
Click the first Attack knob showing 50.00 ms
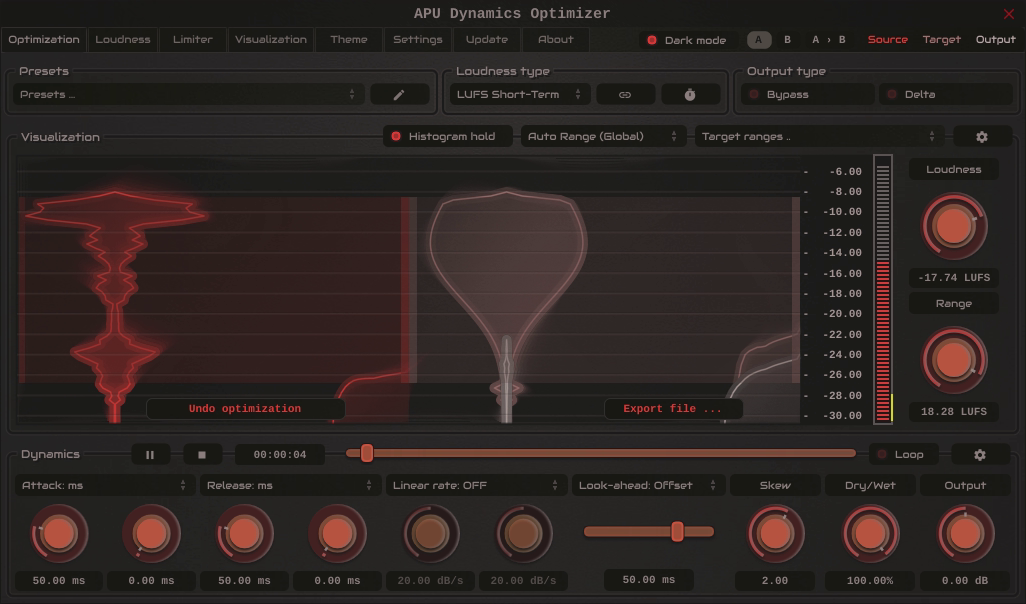click(59, 533)
